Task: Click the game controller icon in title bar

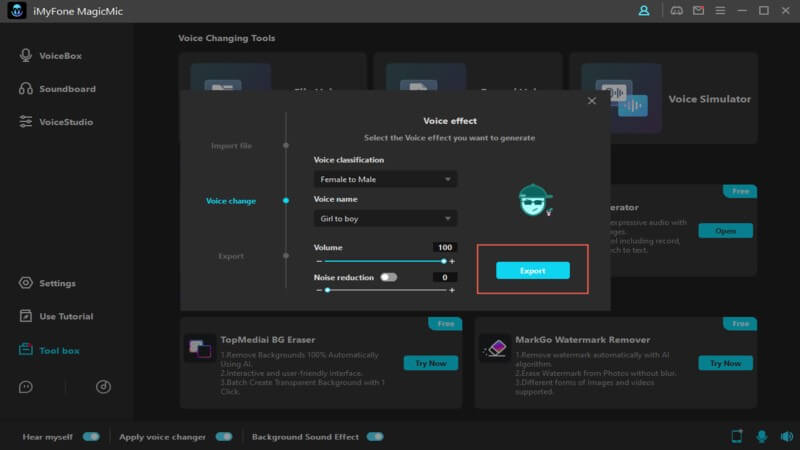Action: [677, 11]
